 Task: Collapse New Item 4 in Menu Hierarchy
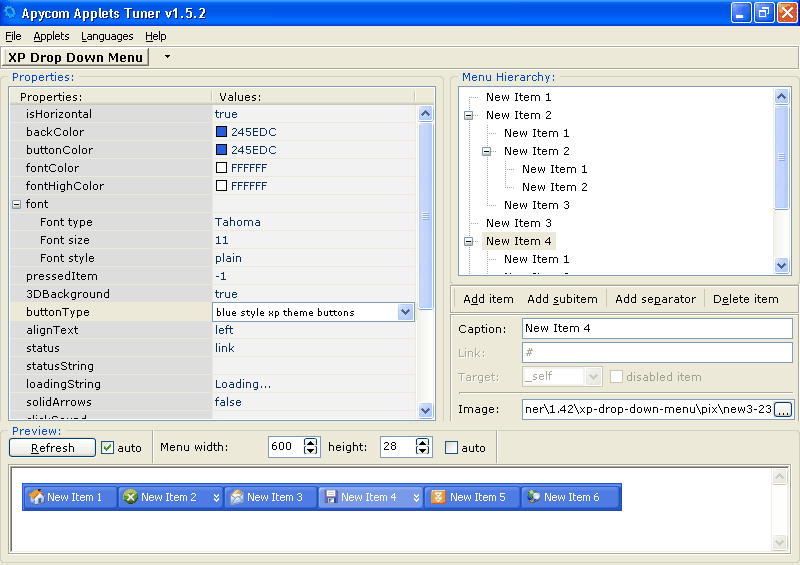click(x=469, y=241)
